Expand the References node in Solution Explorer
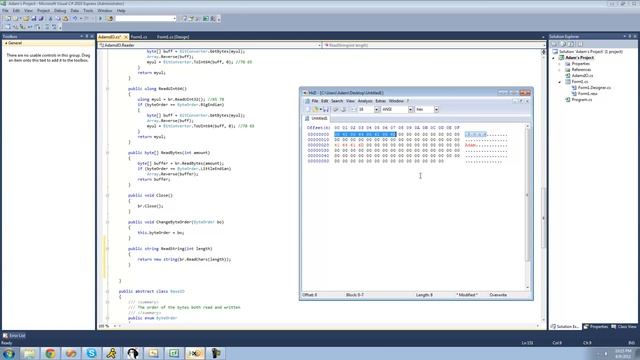This screenshot has height=360, width=640. tap(560, 70)
